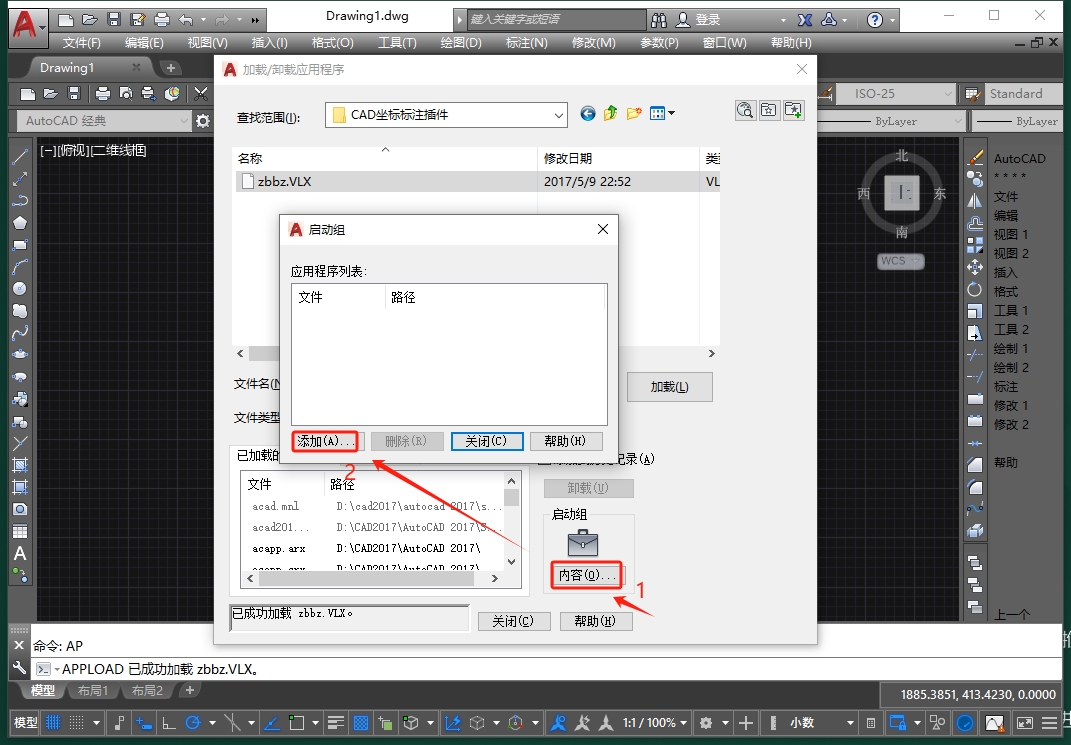
Task: Click the 内容(O)... startup suite button
Action: (x=587, y=575)
